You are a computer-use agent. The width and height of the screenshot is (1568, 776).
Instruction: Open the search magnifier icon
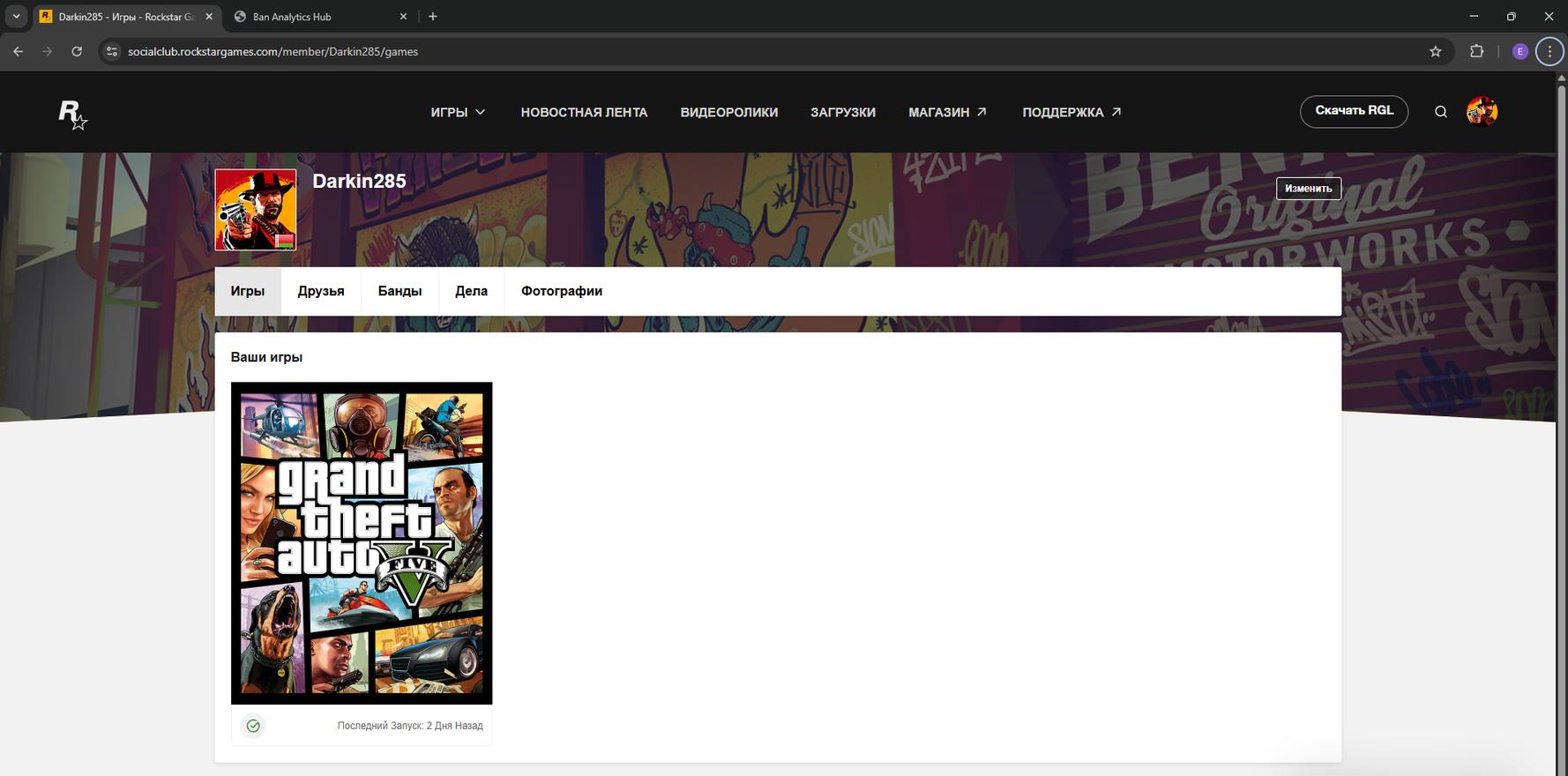pyautogui.click(x=1440, y=112)
